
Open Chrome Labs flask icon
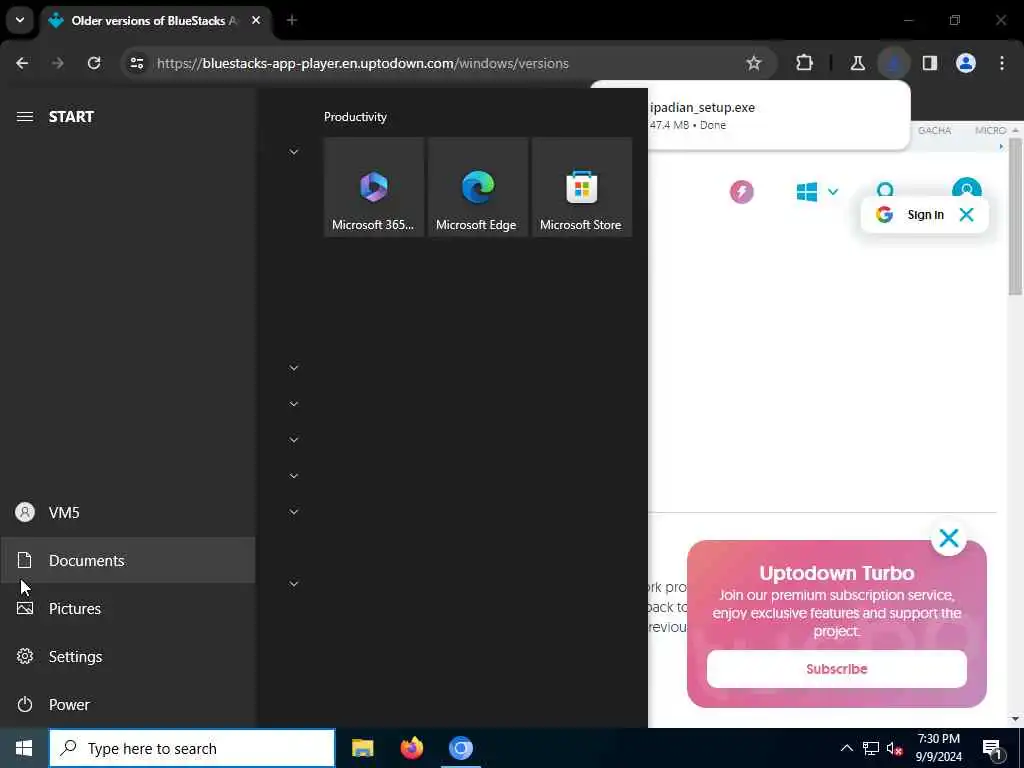(x=857, y=63)
